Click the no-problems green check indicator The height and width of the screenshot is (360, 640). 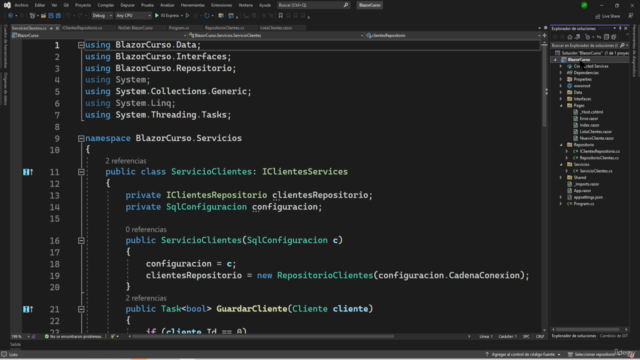(x=47, y=337)
